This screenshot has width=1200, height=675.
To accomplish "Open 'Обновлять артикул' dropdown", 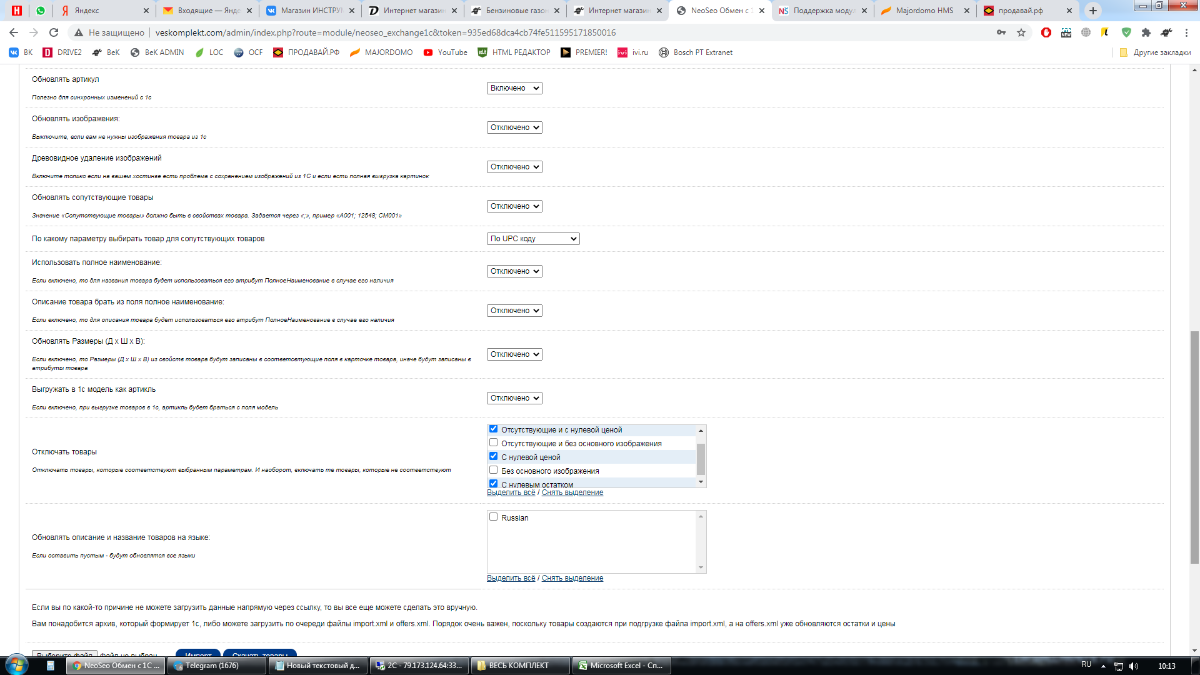I will point(514,88).
